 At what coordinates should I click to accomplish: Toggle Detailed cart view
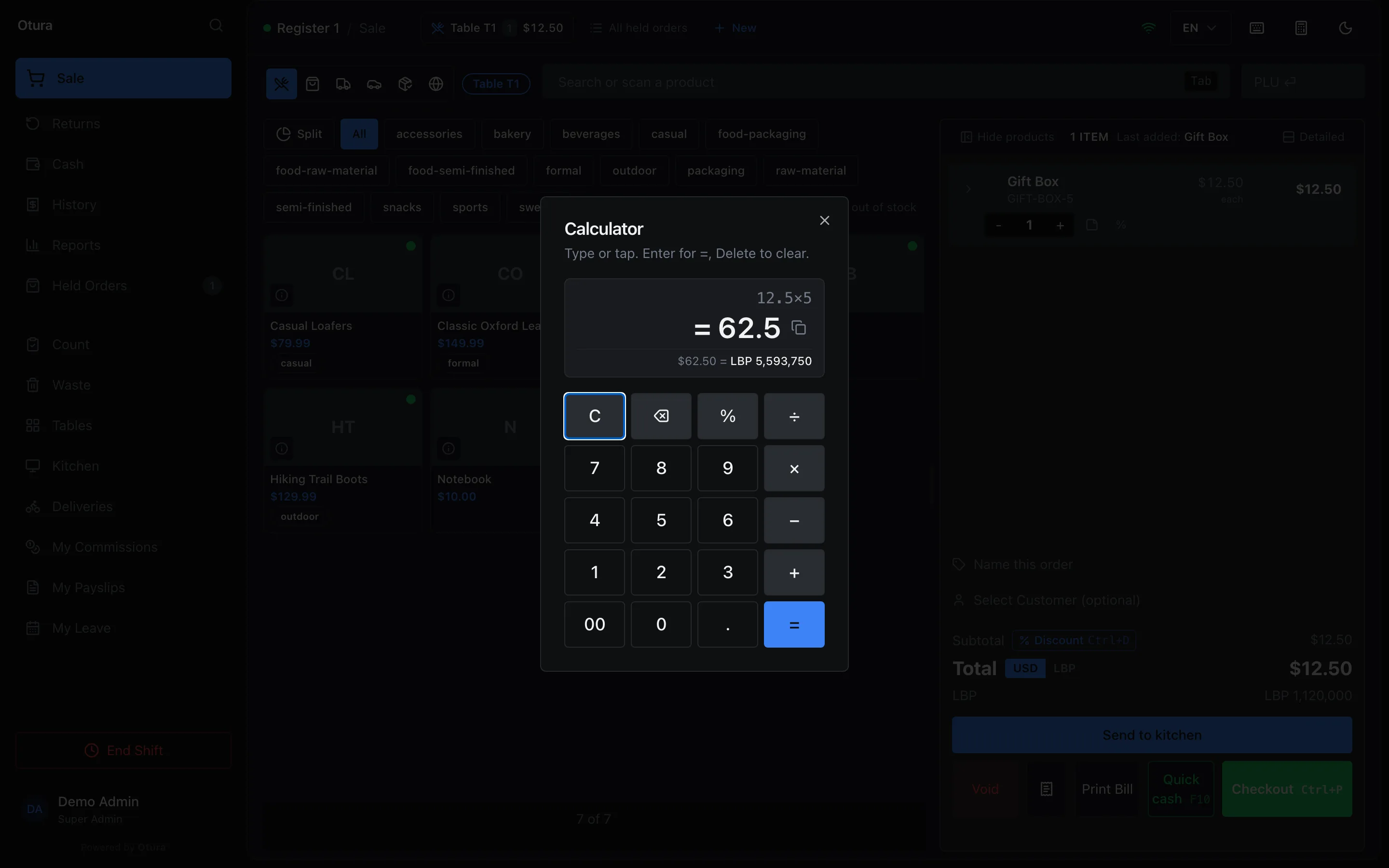click(x=1313, y=137)
